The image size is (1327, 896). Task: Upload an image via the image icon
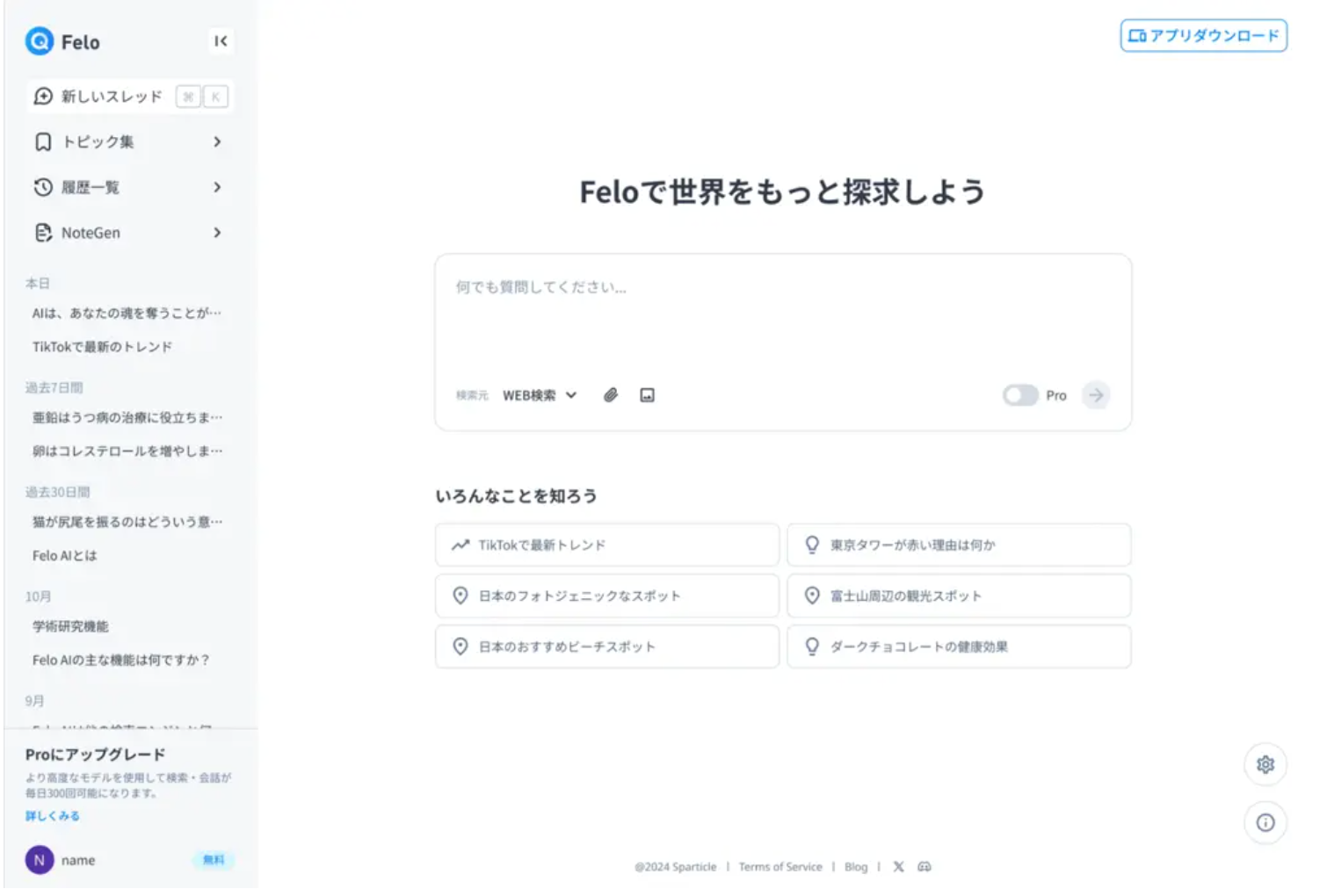tap(647, 395)
